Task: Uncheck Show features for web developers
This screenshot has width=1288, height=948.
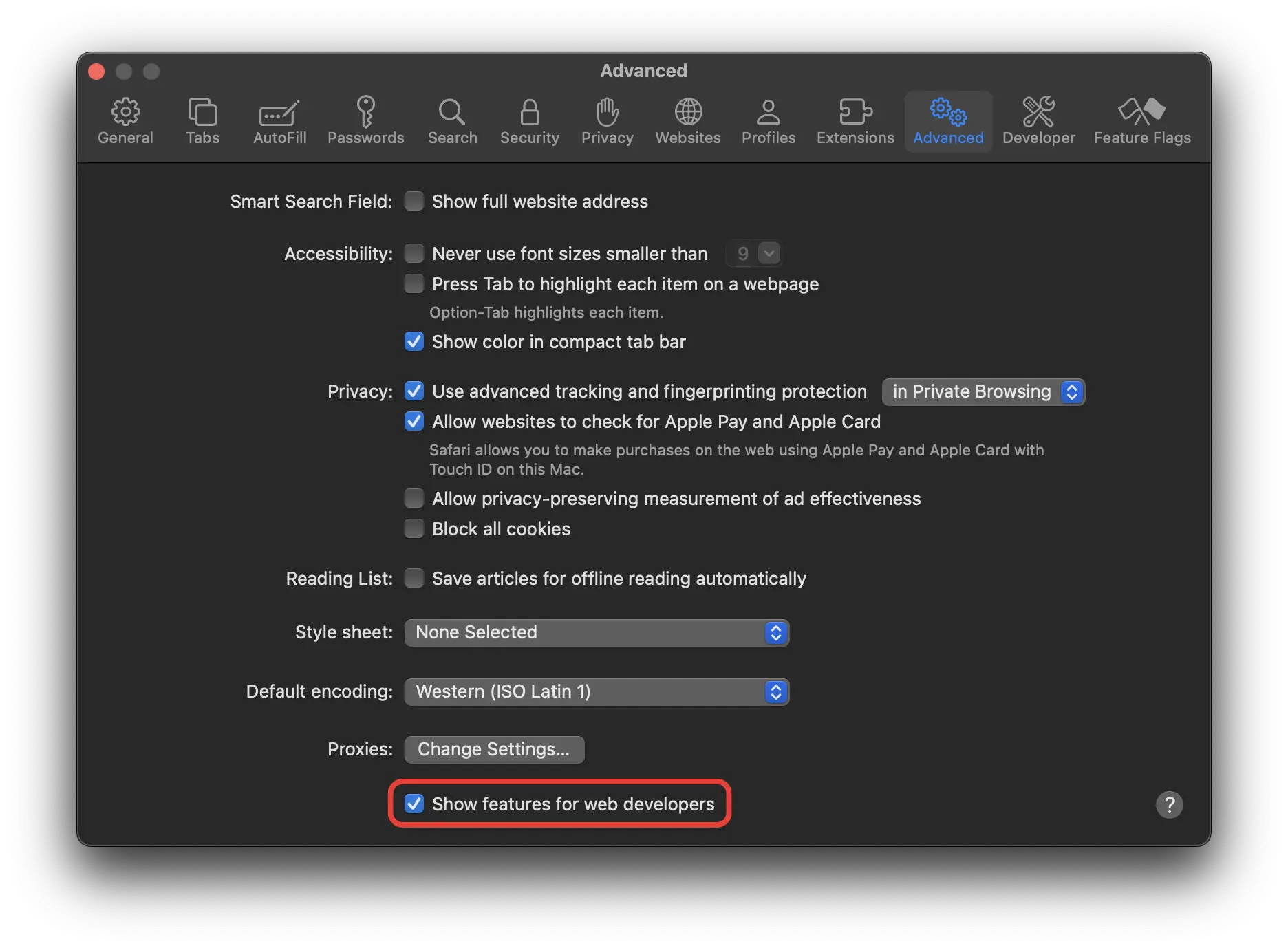Action: click(x=414, y=804)
